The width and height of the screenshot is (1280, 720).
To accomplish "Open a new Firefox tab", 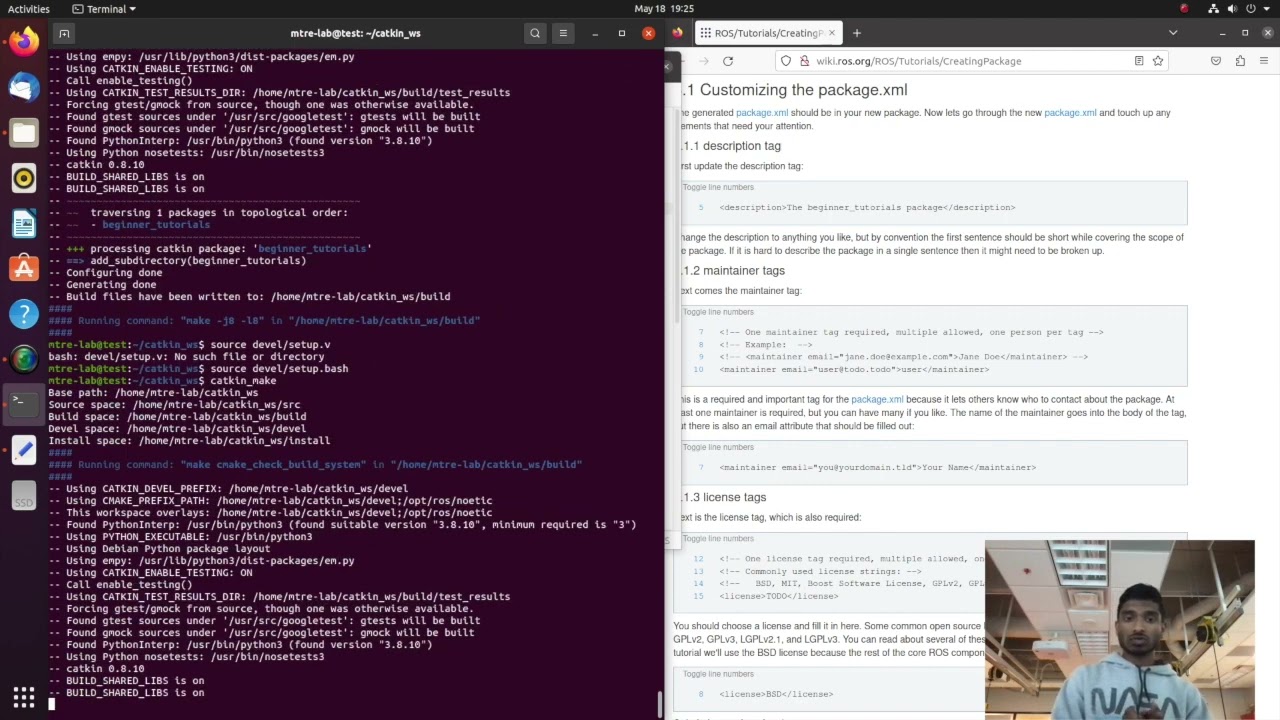I will point(857,33).
